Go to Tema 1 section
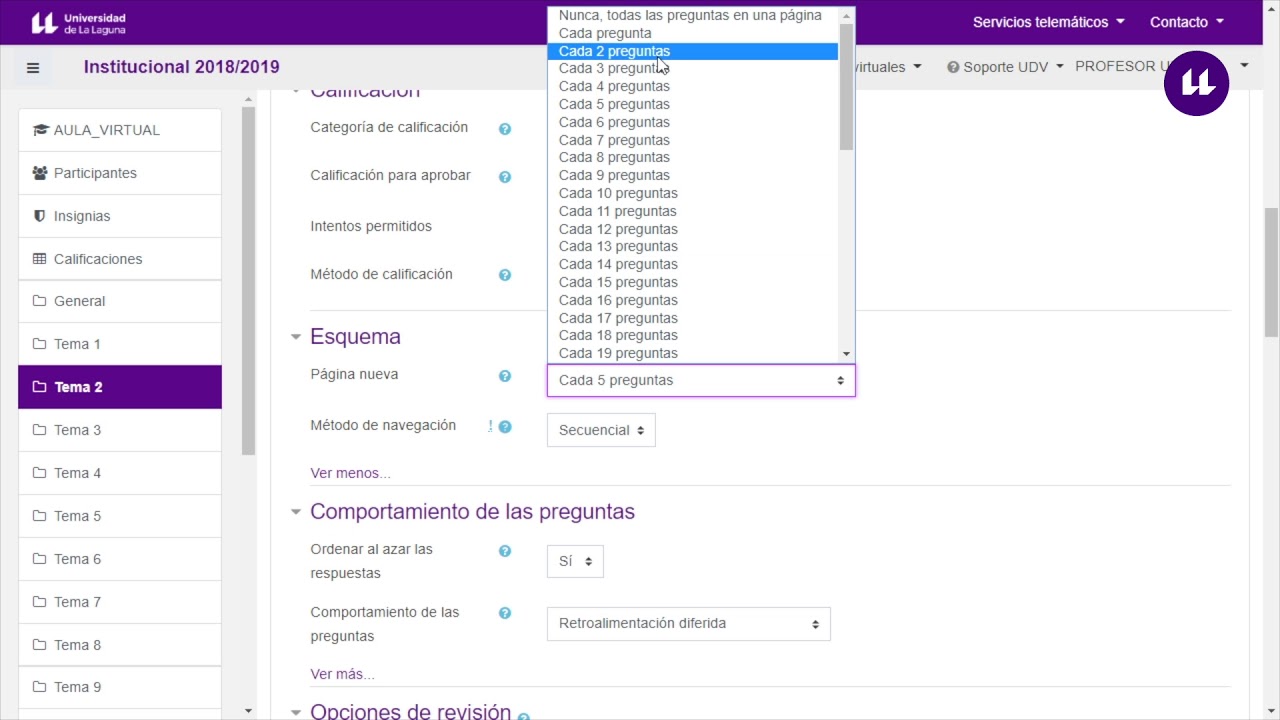 point(120,344)
